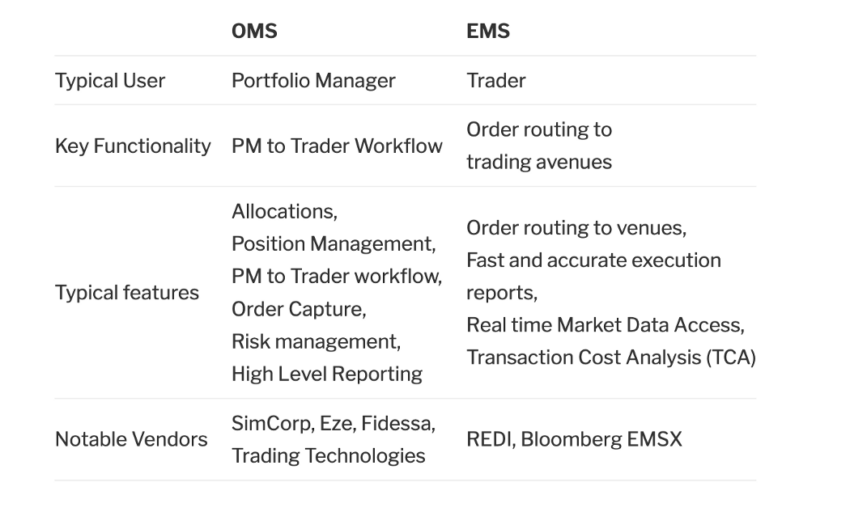The image size is (850, 512).
Task: Click the EMS column header
Action: click(488, 31)
